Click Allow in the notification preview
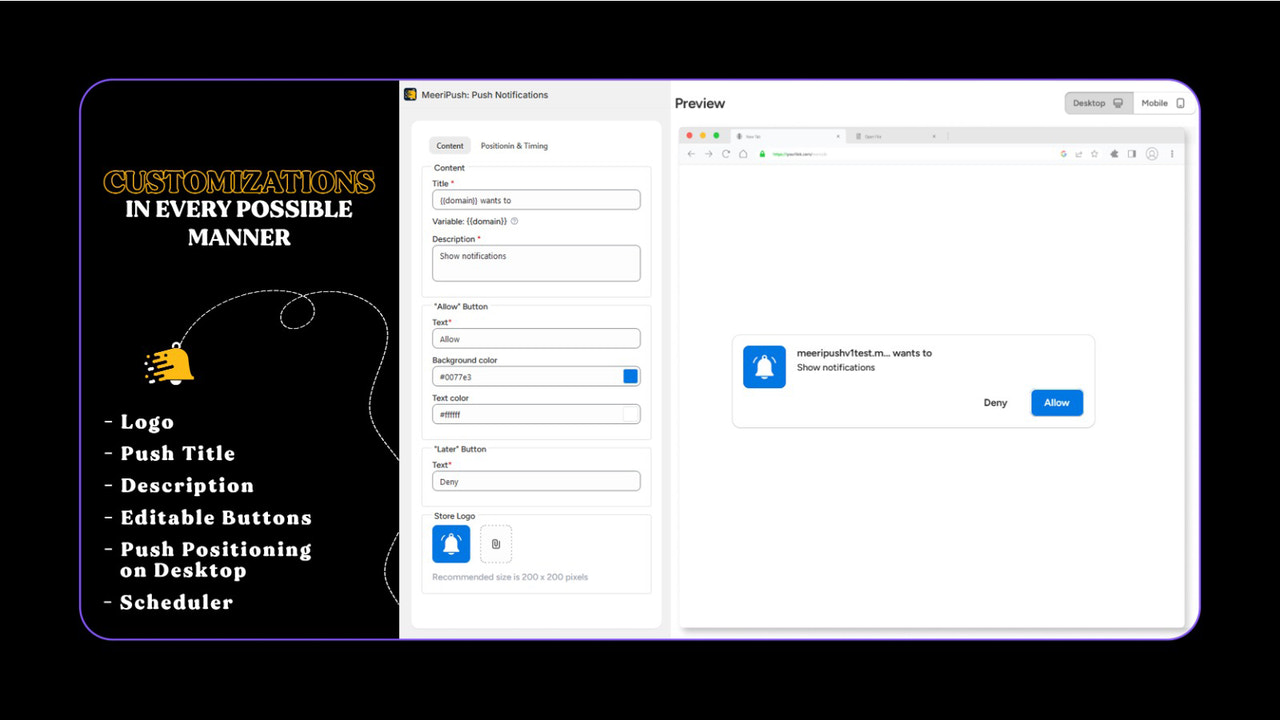 point(1057,403)
